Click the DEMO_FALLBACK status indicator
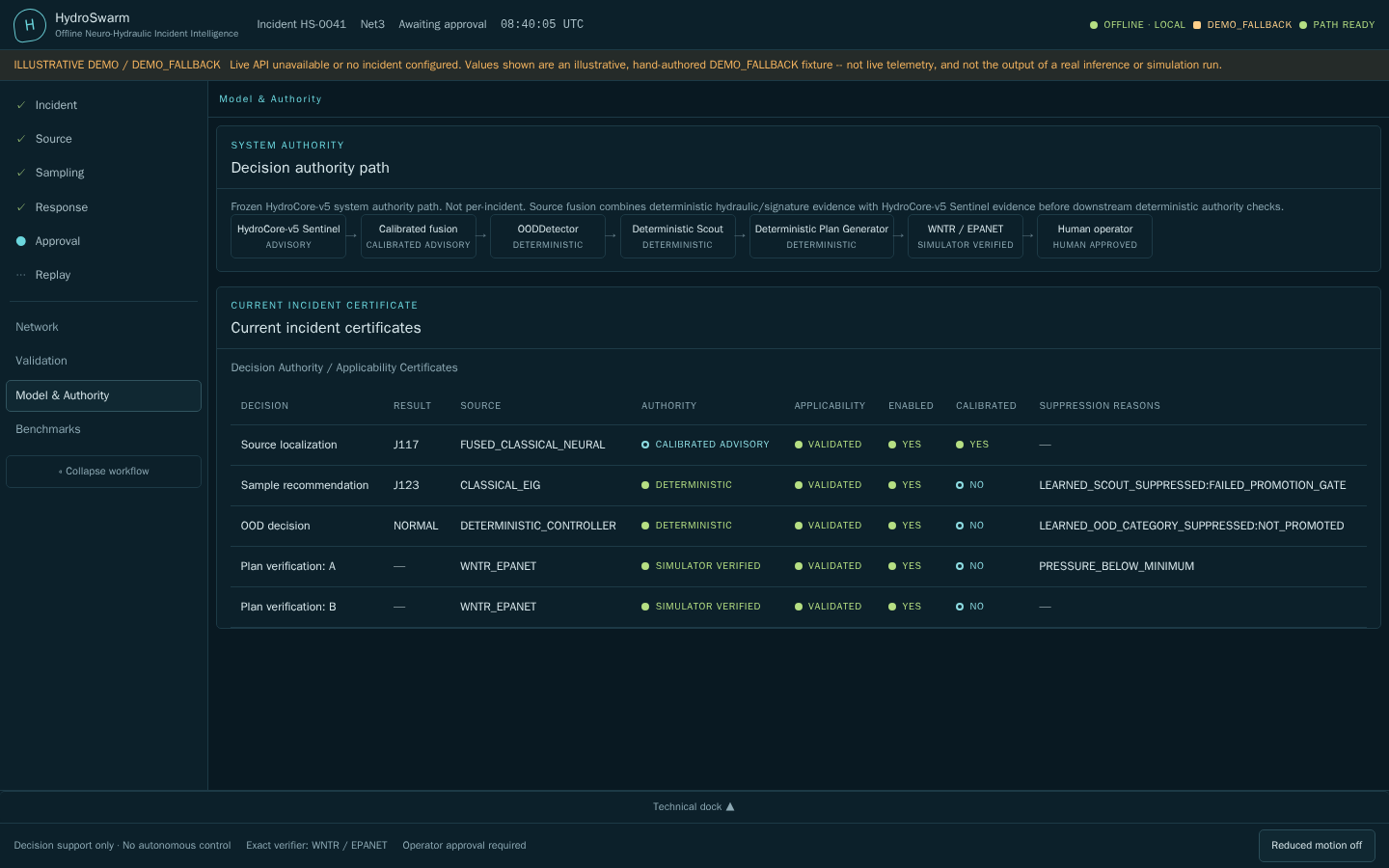Screen dimensions: 1389x868 (x=1242, y=25)
